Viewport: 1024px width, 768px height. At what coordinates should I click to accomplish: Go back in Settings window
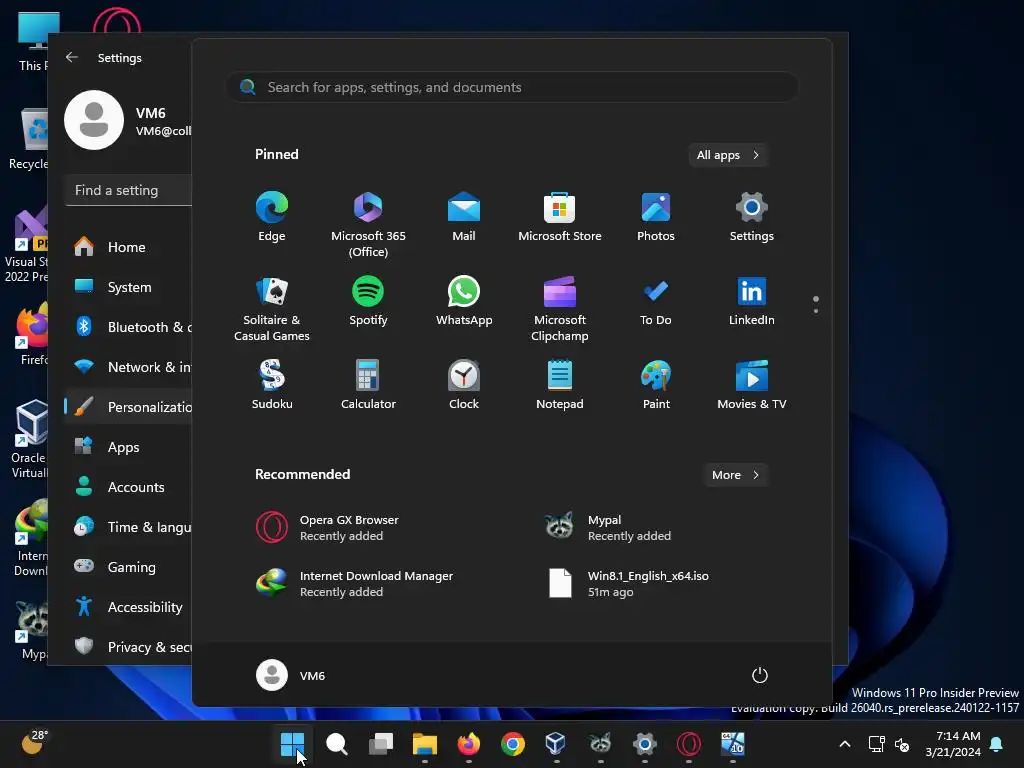72,57
